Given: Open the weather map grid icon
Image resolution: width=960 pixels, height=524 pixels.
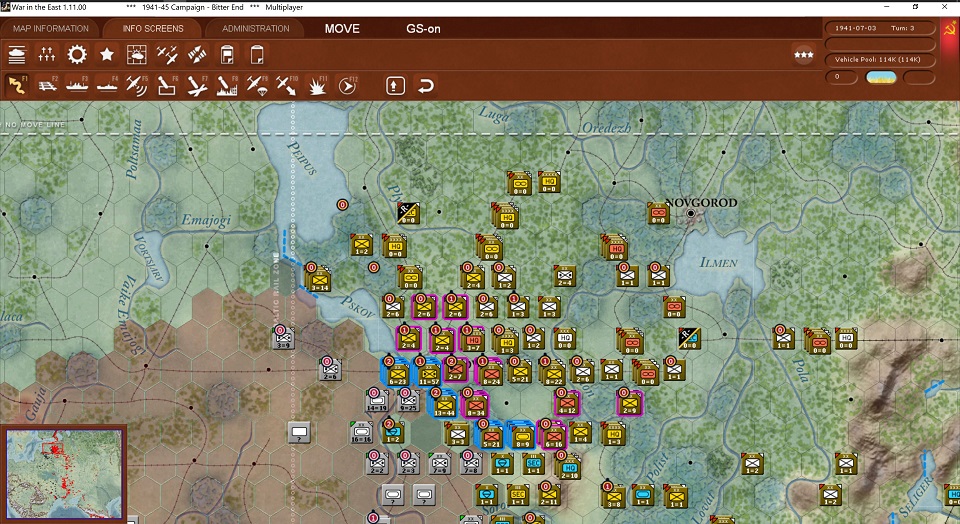Looking at the screenshot, I should tap(137, 55).
